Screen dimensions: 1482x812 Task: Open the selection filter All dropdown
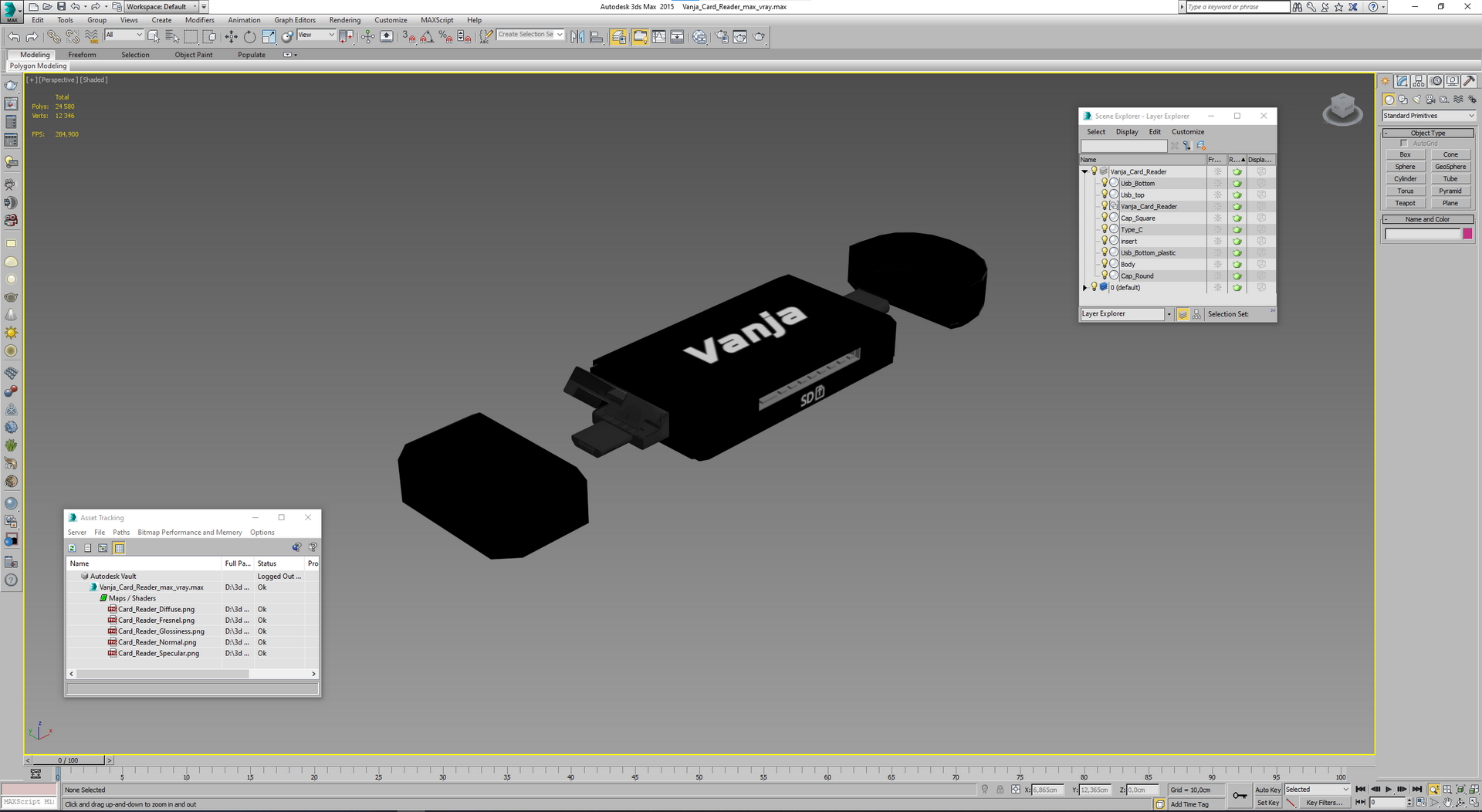(x=123, y=35)
